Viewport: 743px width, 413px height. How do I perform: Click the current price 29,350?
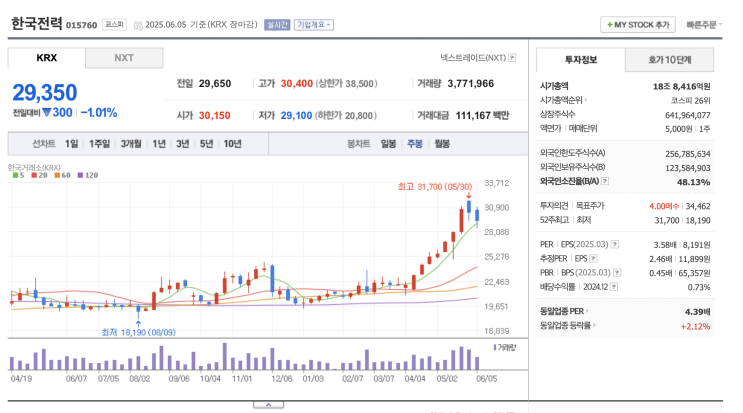[45, 92]
